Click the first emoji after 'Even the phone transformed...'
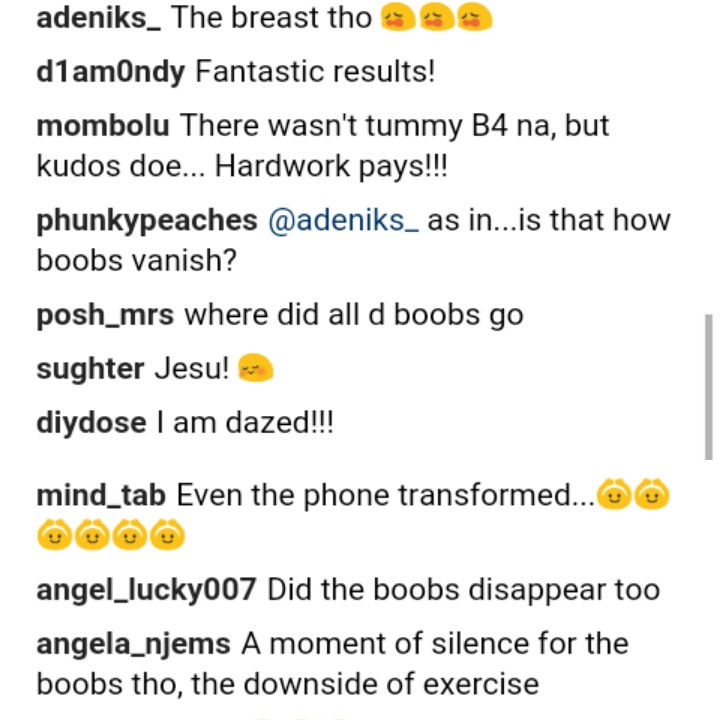The width and height of the screenshot is (720, 720). 614,495
